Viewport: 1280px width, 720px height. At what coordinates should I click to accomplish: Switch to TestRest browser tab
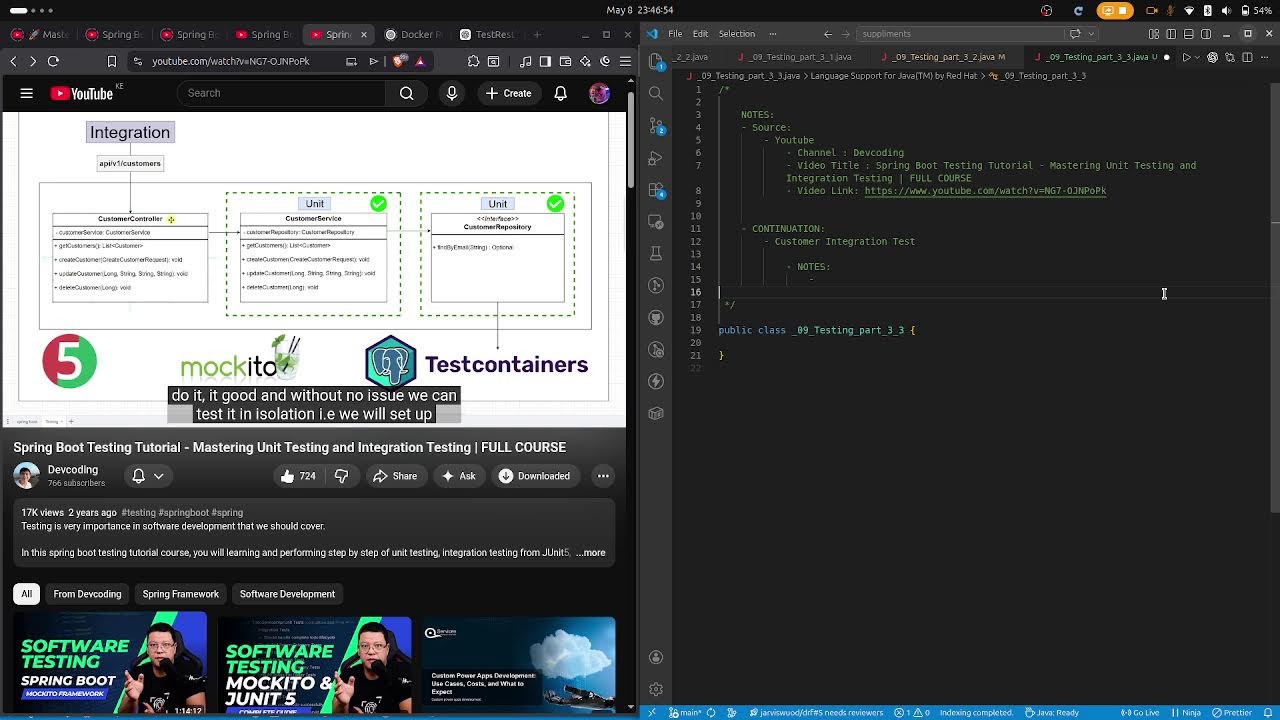click(x=487, y=34)
